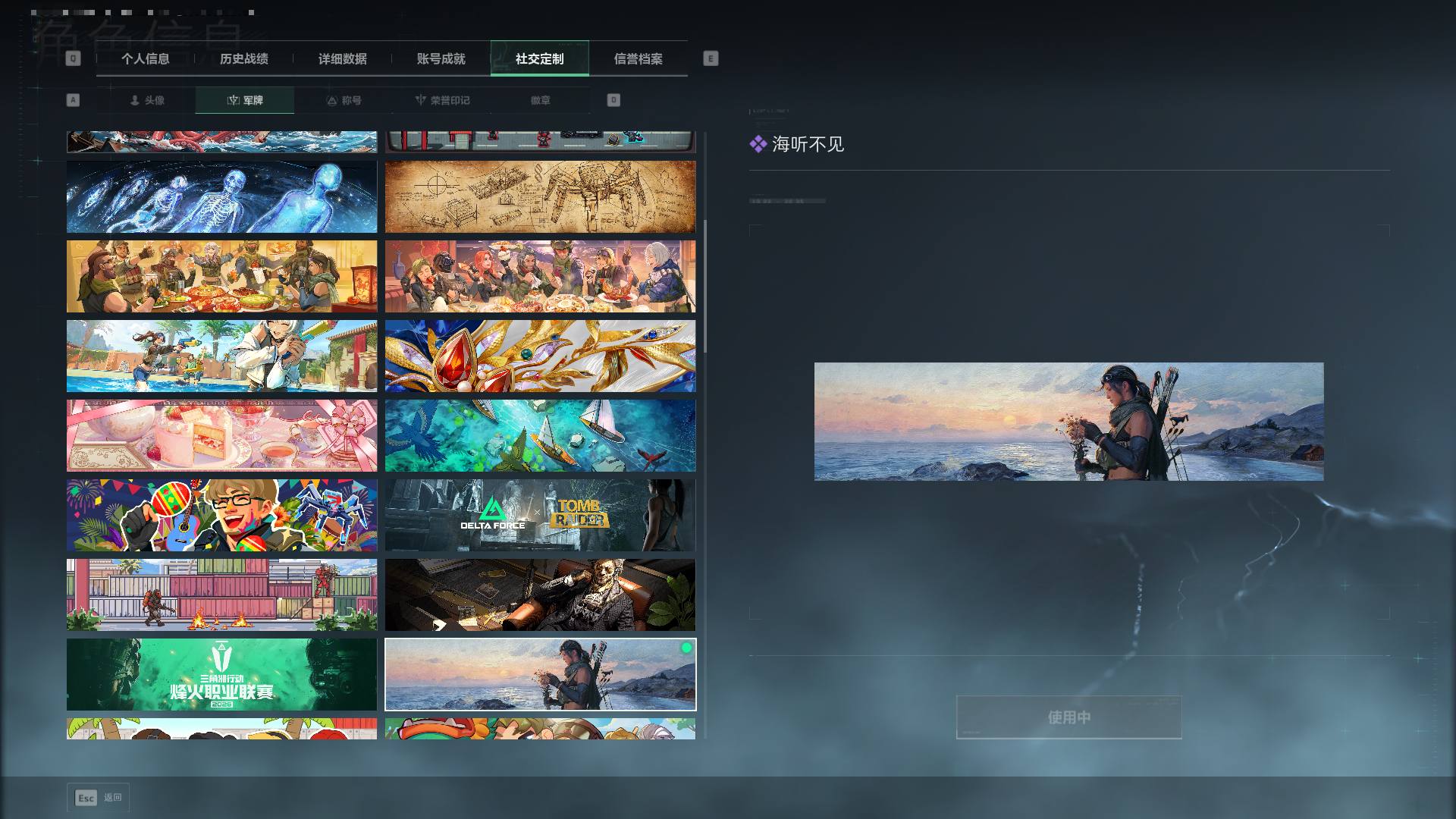The height and width of the screenshot is (819, 1456).
Task: Select the colorful maracas fiesta banner
Action: click(x=221, y=515)
